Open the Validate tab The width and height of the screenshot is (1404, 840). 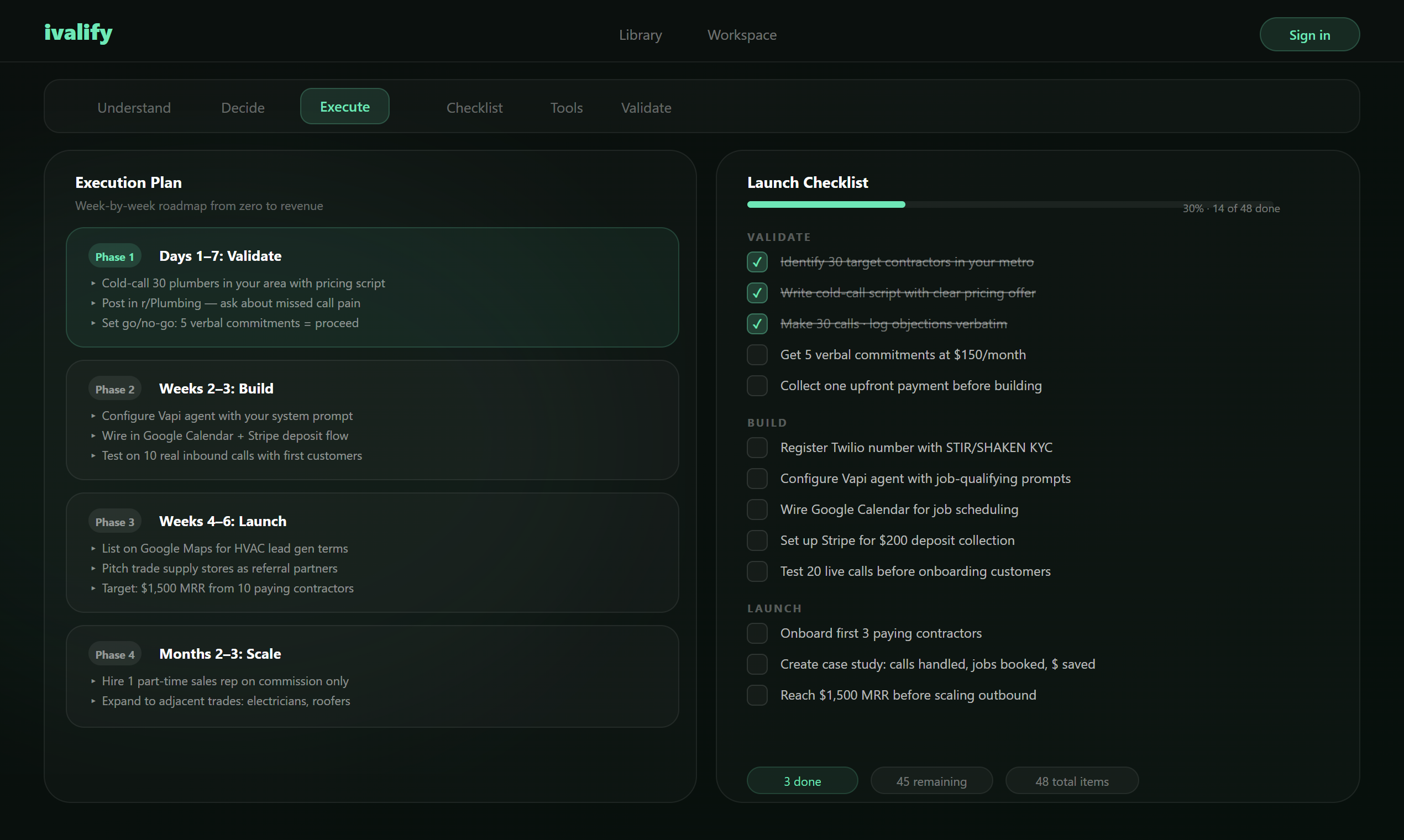coord(646,108)
